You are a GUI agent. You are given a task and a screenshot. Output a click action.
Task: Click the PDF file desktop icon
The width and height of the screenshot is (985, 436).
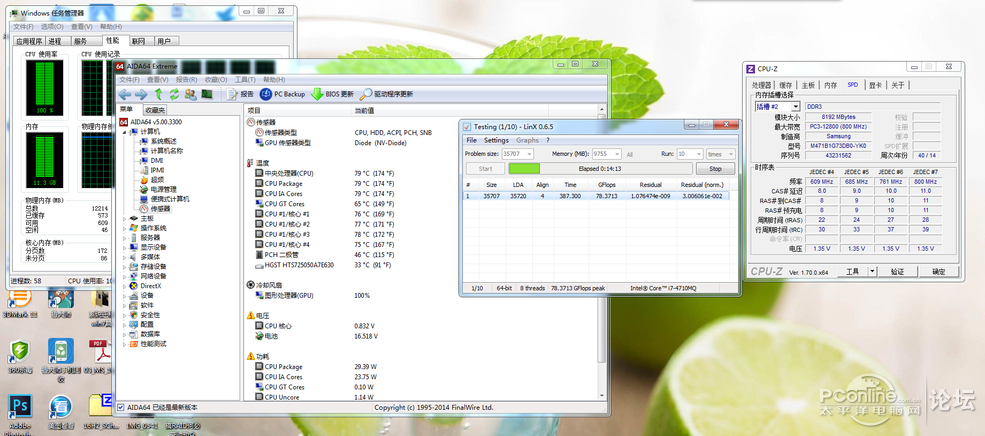click(x=100, y=356)
